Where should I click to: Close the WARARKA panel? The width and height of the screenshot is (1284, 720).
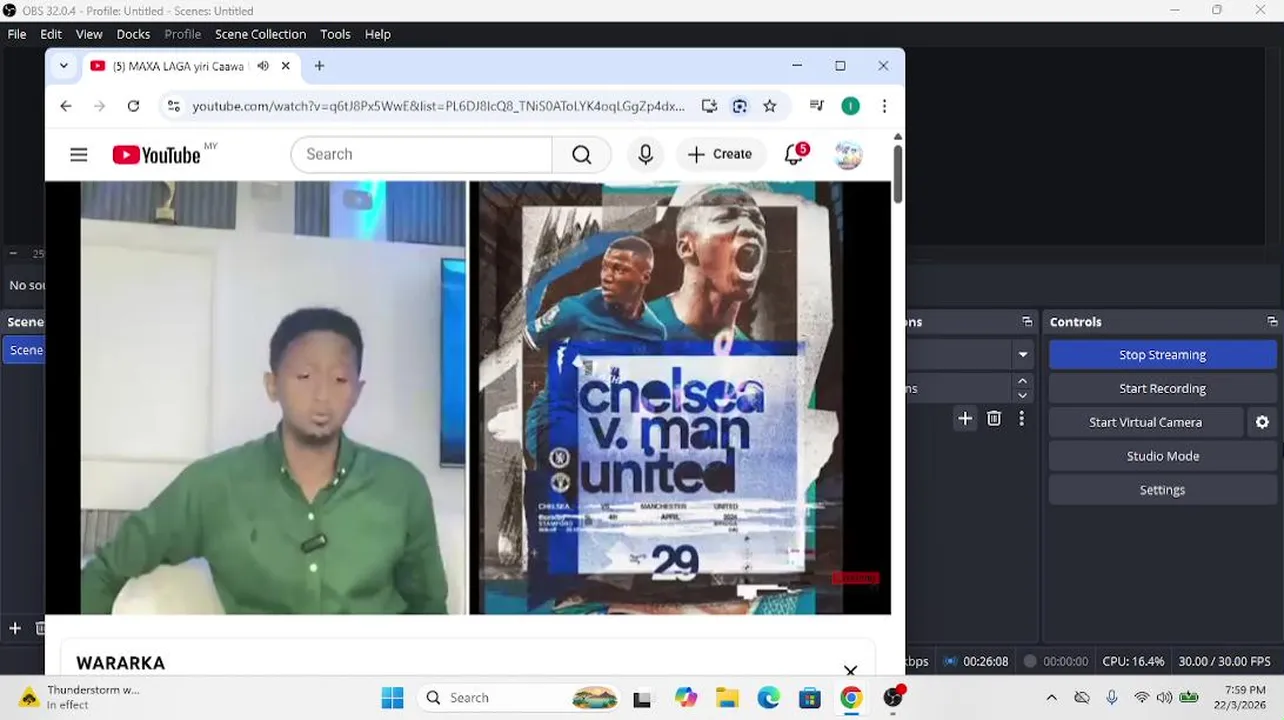pyautogui.click(x=850, y=670)
